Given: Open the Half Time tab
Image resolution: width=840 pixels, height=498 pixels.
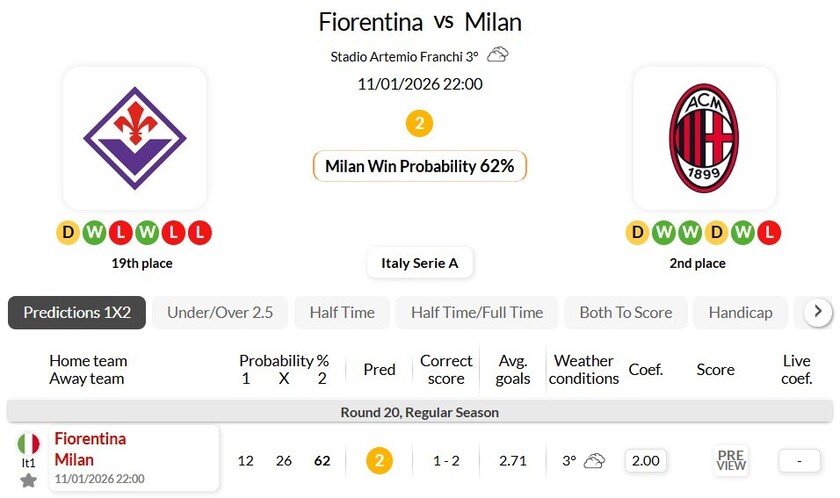Looking at the screenshot, I should (342, 312).
